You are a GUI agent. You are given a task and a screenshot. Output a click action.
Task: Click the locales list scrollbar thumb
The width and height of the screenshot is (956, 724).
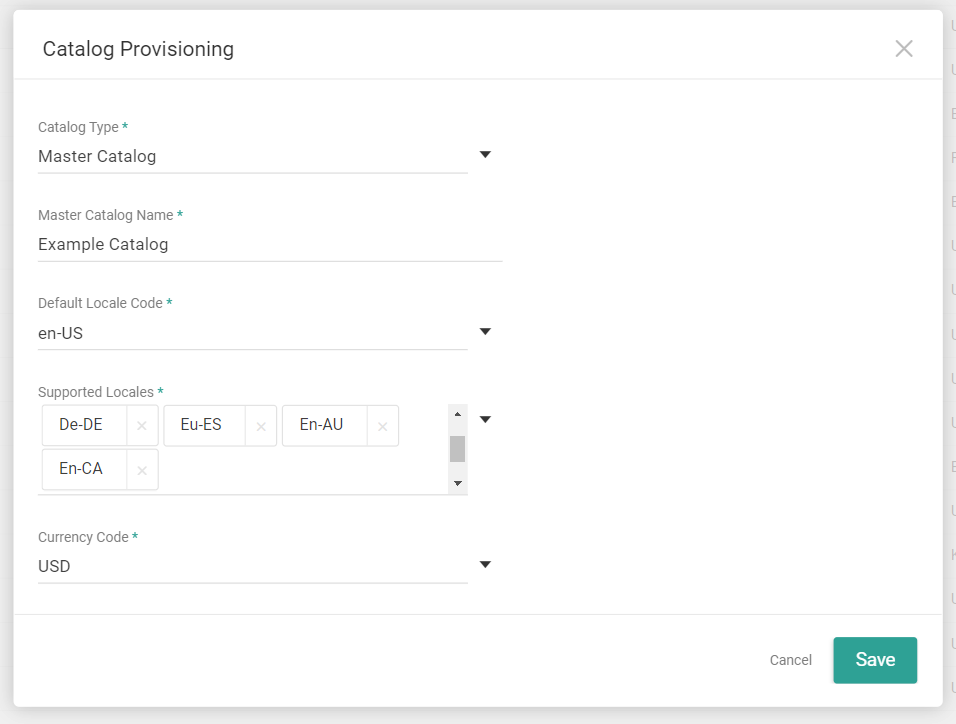coord(457,449)
